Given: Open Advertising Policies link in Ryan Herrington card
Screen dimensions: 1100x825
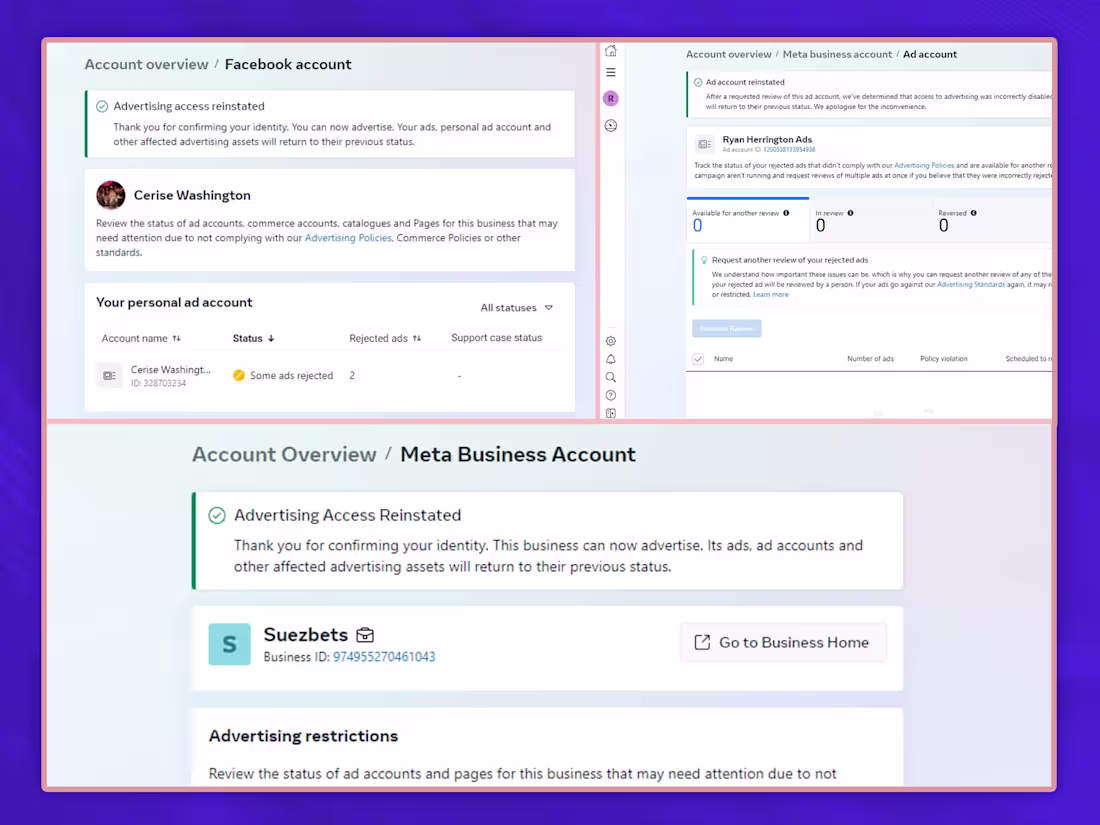Looking at the screenshot, I should click(924, 166).
